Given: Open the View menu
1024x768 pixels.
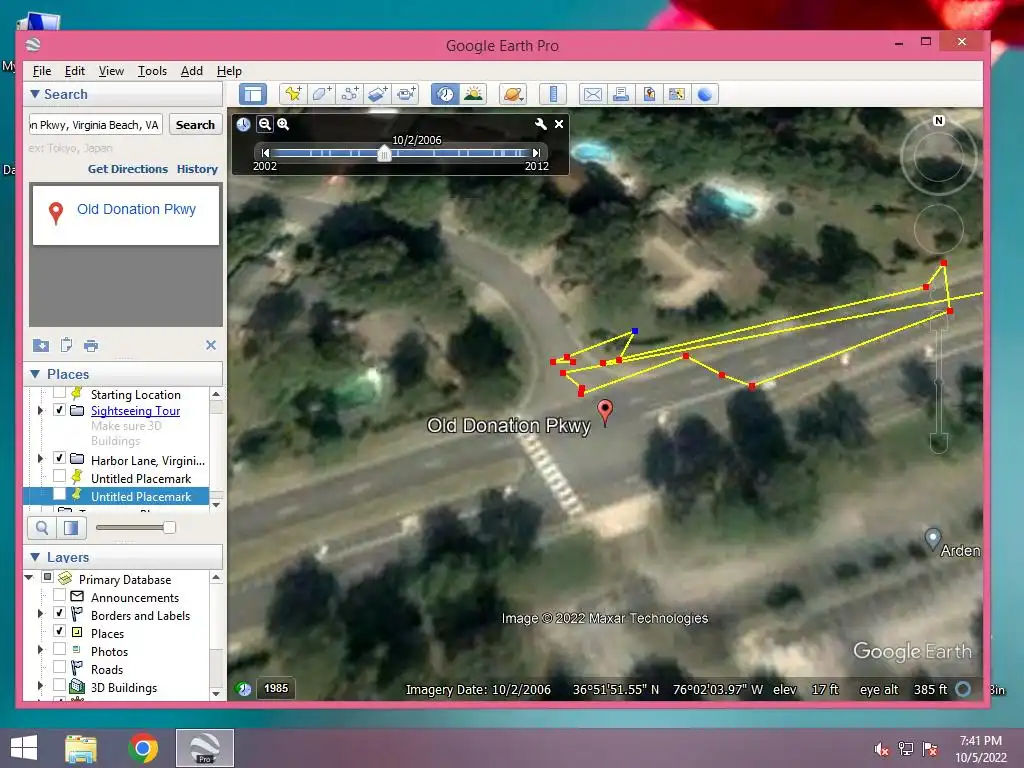Looking at the screenshot, I should [111, 71].
